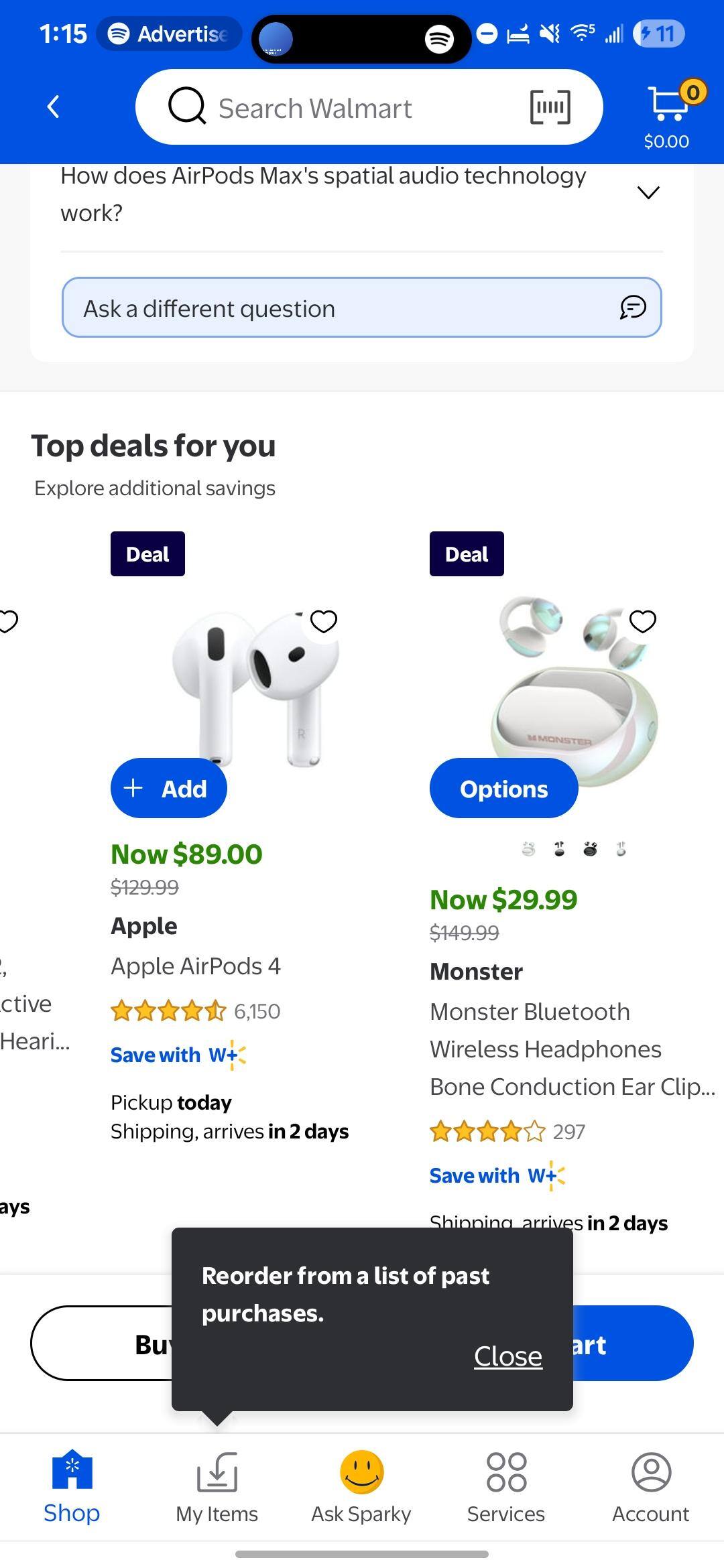Tap Ask a different question field
Viewport: 724px width, 1568px height.
335,308
